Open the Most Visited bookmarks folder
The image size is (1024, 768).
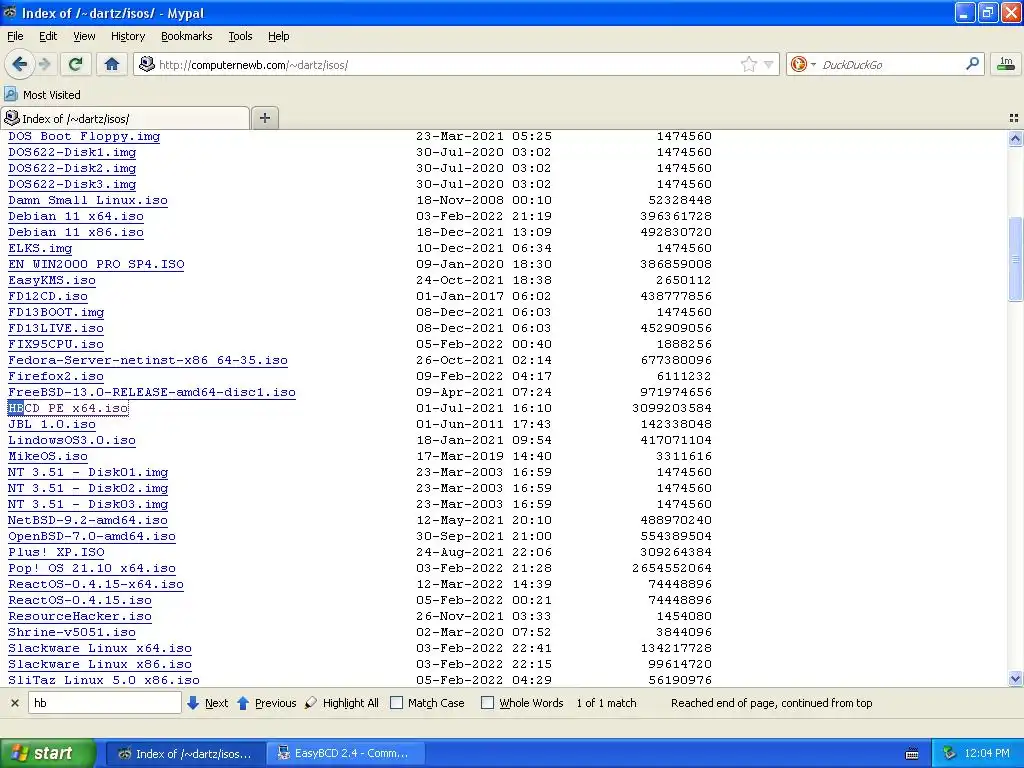(x=42, y=95)
